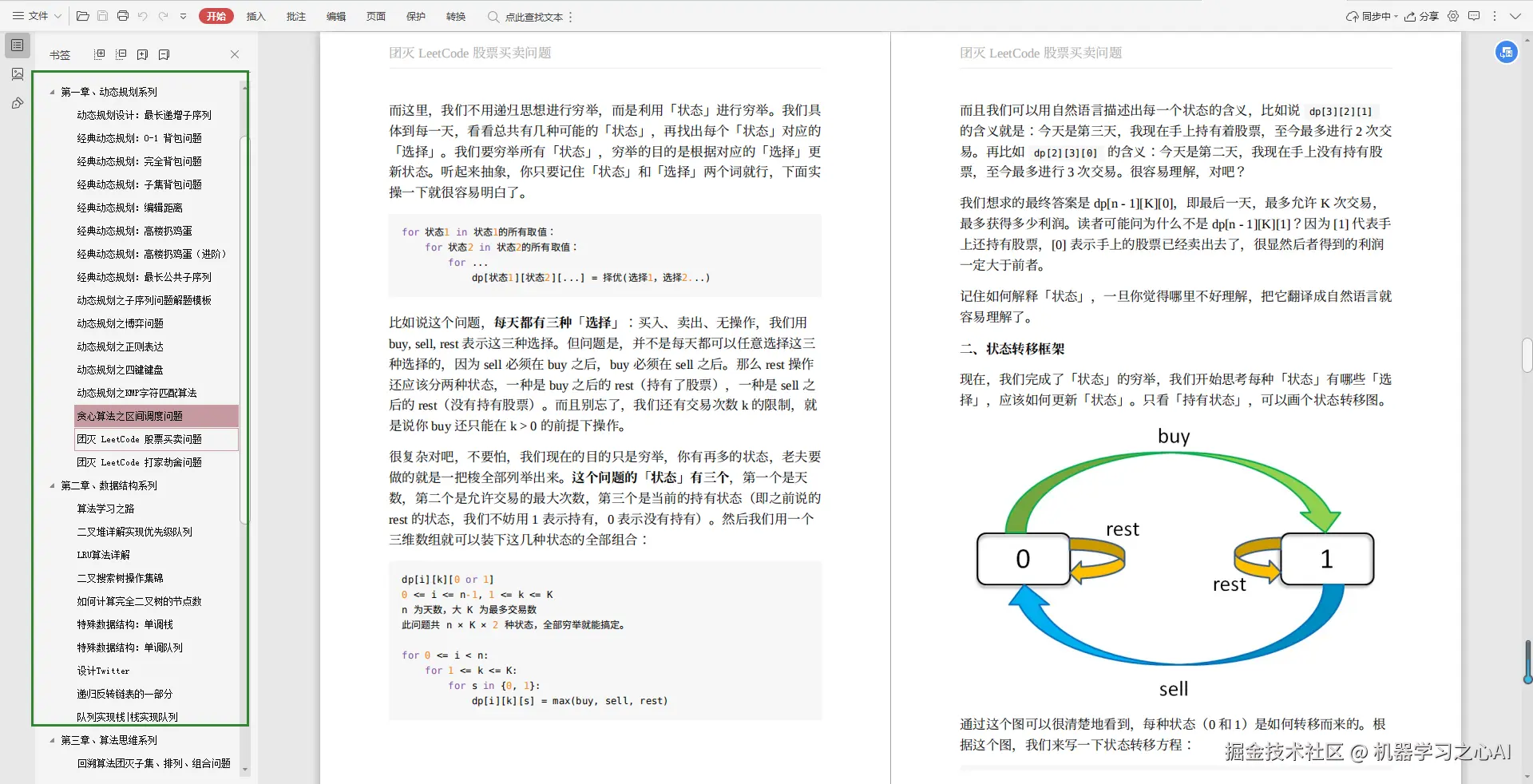Viewport: 1533px width, 784px height.
Task: Open the 同步中 cloud sync dropdown
Action: point(1372,16)
